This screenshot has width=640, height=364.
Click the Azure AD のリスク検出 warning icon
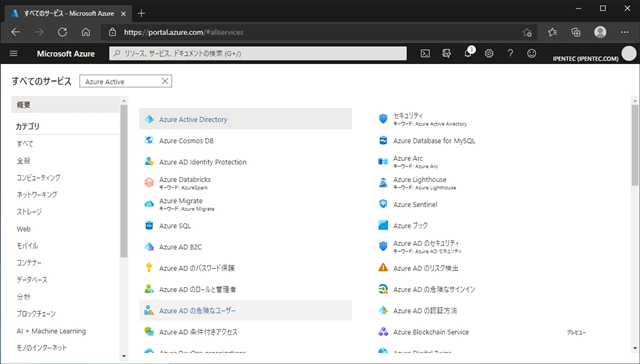click(383, 268)
